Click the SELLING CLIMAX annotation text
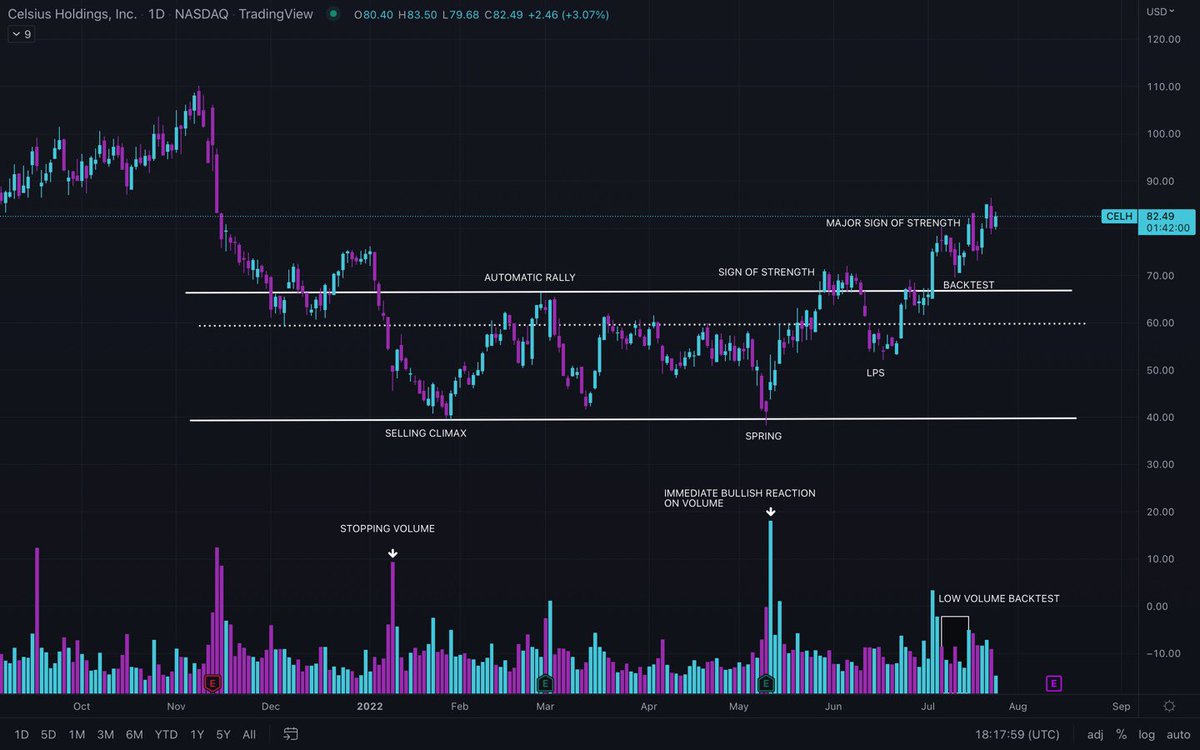The height and width of the screenshot is (750, 1200). pyautogui.click(x=426, y=434)
